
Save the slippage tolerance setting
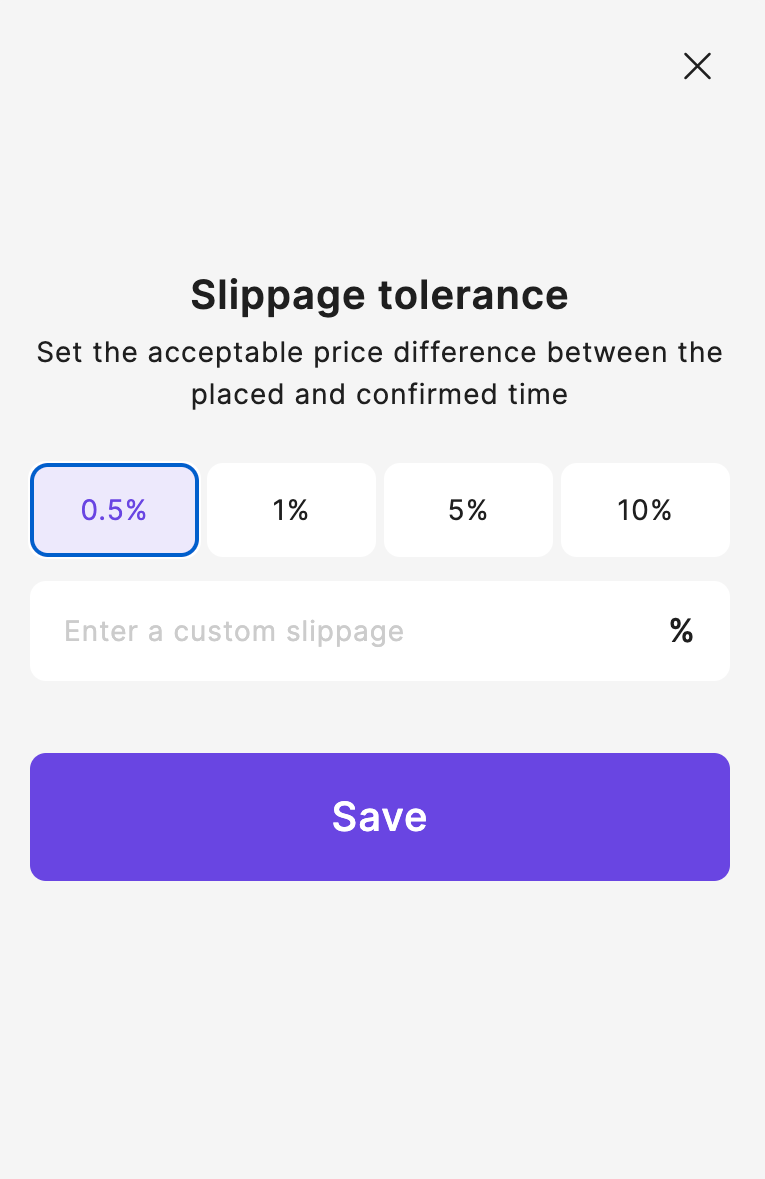pos(380,817)
